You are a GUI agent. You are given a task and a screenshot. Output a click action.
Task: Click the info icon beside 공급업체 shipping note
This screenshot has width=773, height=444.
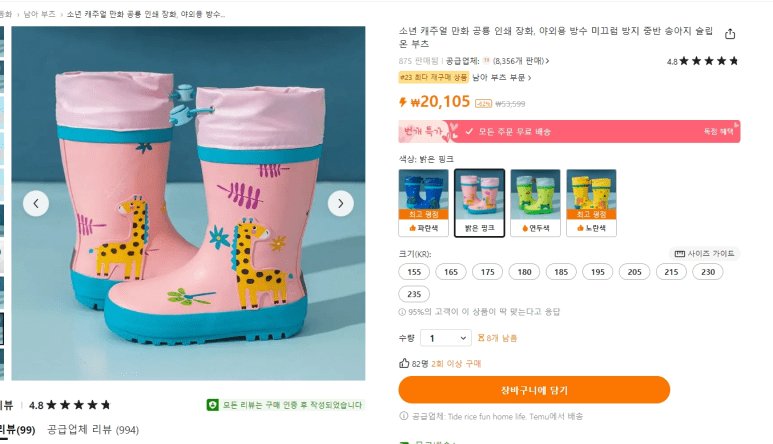[x=403, y=415]
